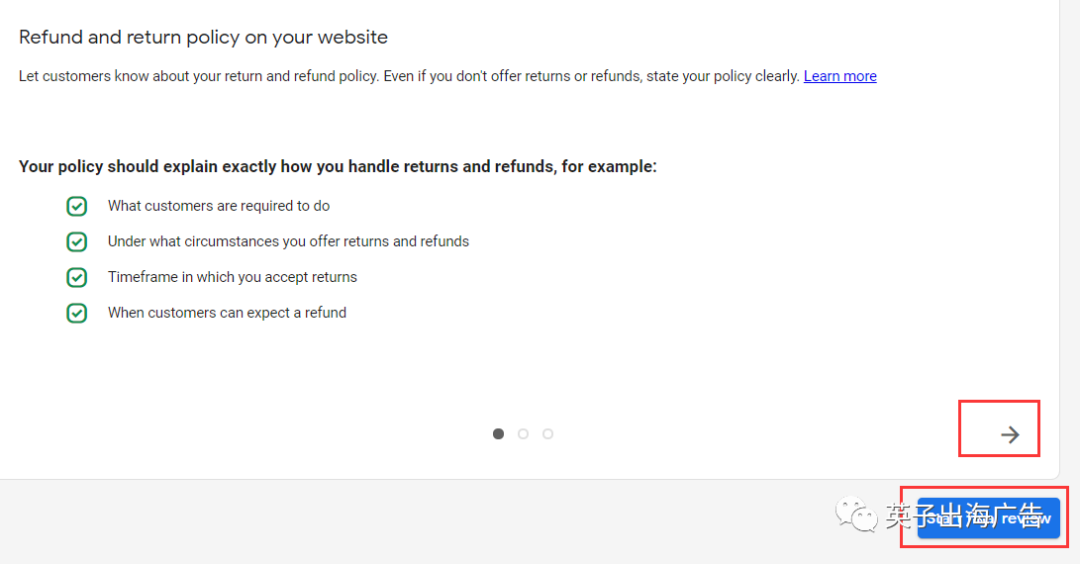Click the check icon next to 'Under what circumstances'
This screenshot has width=1080, height=564.
76,242
